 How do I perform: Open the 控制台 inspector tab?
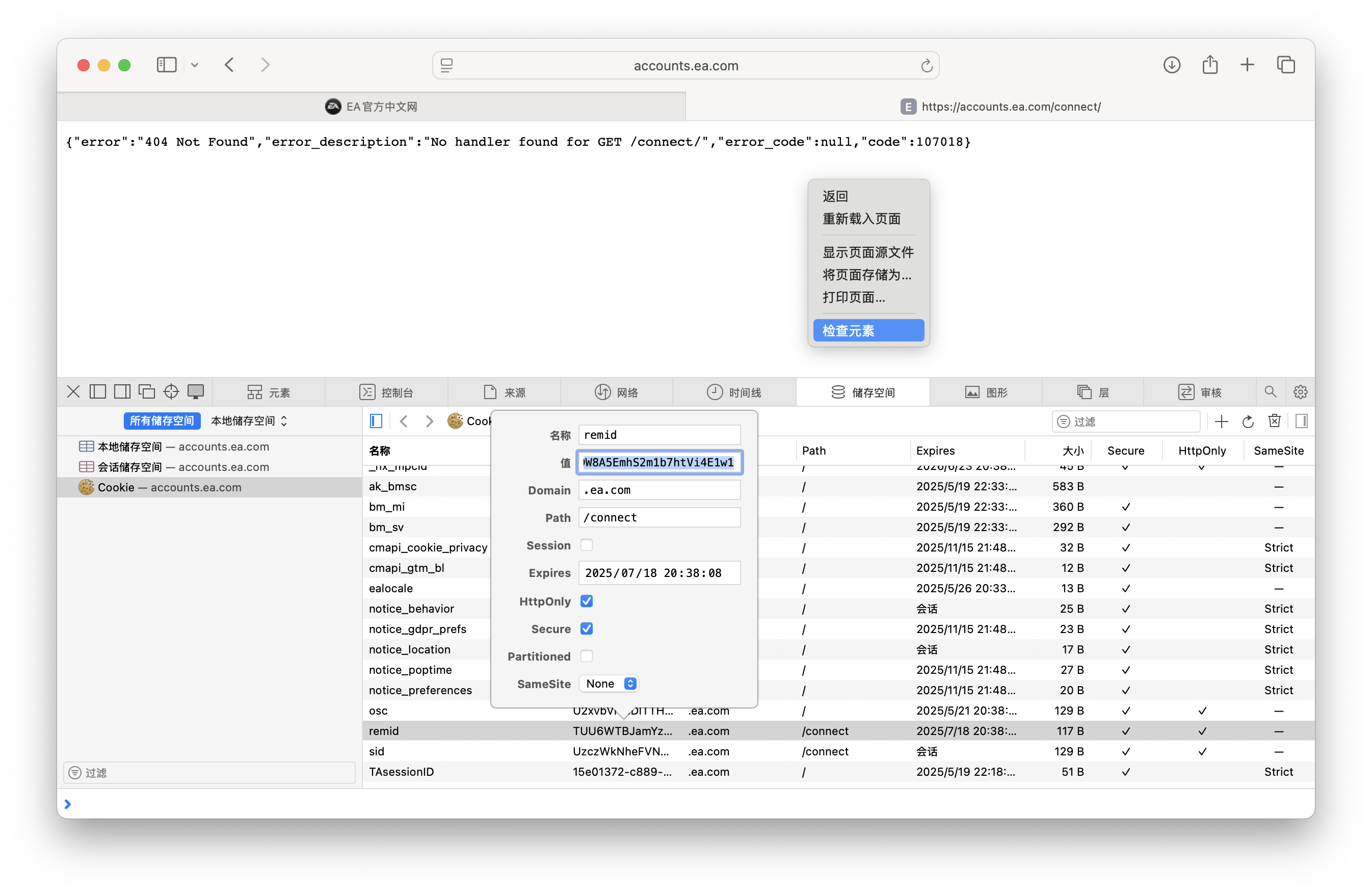coord(386,392)
